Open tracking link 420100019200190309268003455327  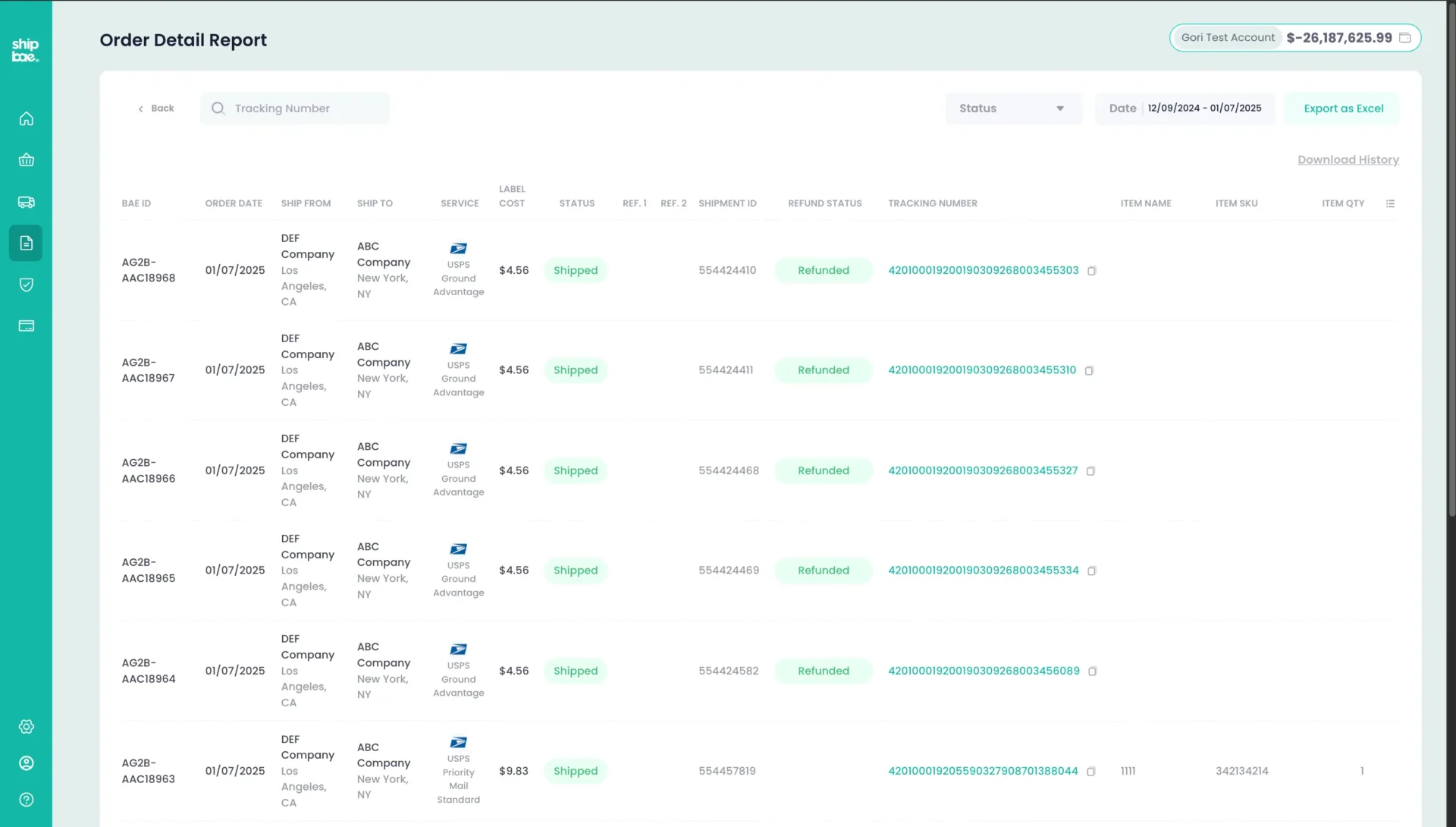tap(983, 470)
